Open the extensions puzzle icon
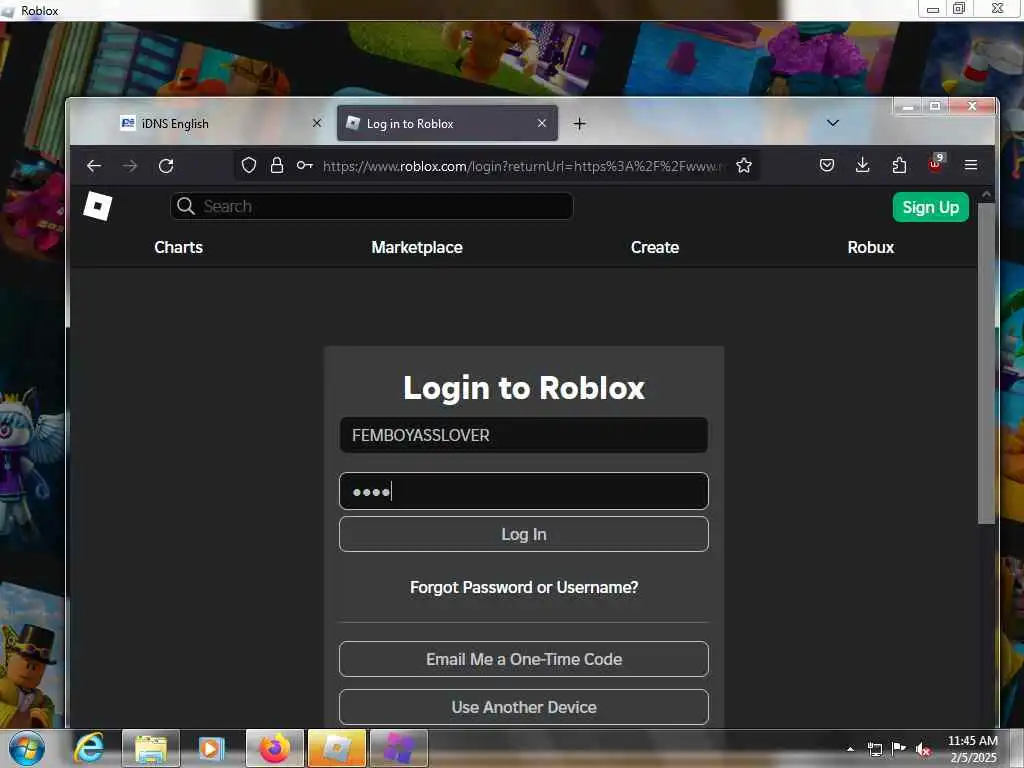Viewport: 1024px width, 768px height. click(x=899, y=165)
